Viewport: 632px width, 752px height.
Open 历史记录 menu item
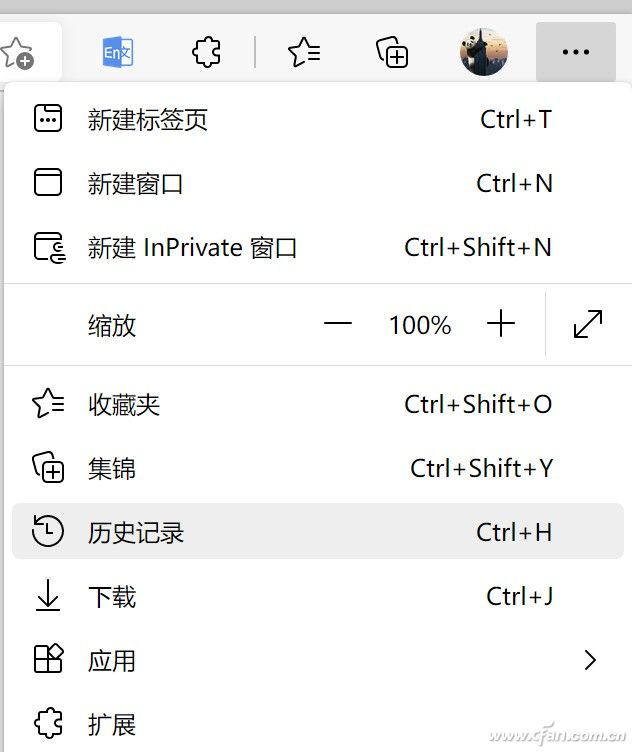tap(136, 532)
